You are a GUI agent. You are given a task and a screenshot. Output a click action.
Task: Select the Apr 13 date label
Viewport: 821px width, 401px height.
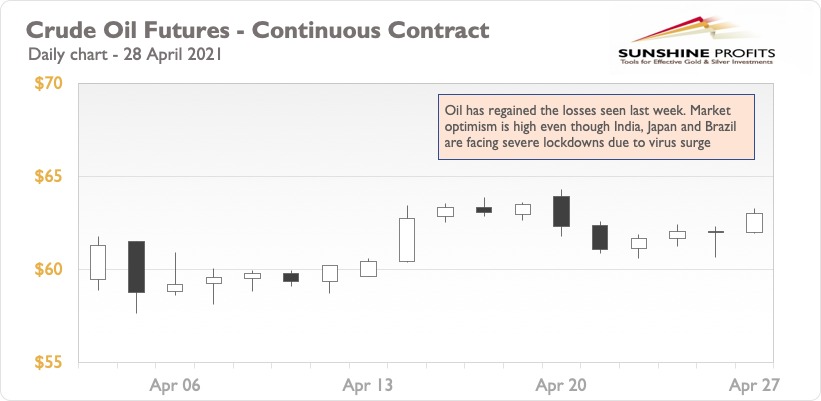(368, 386)
